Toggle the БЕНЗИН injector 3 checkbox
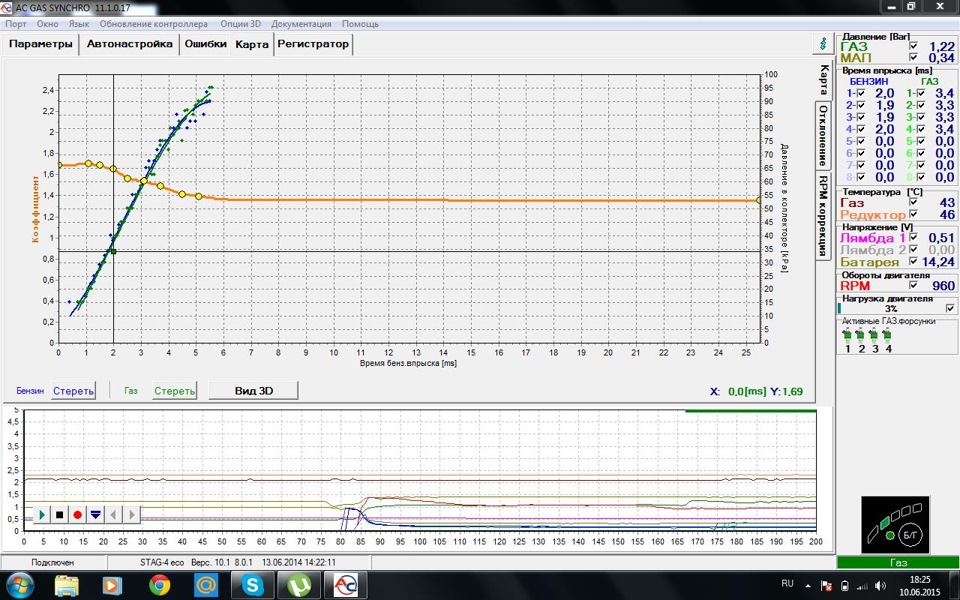Image resolution: width=960 pixels, height=600 pixels. tap(861, 117)
